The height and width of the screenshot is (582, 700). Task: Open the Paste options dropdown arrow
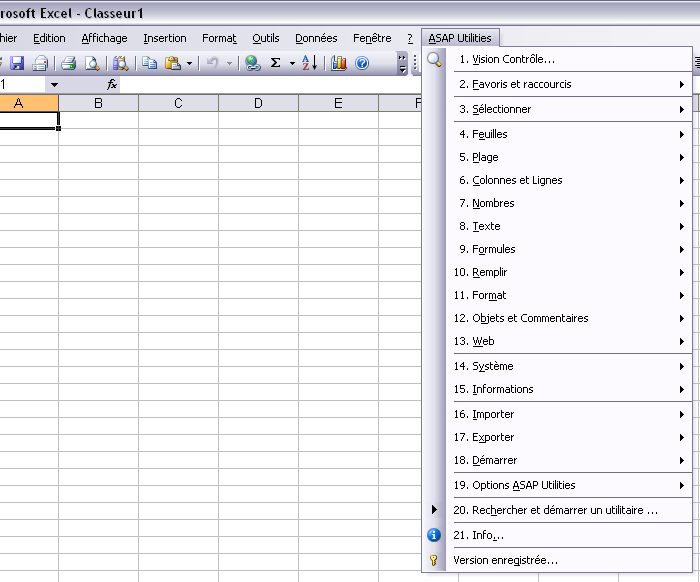pos(189,63)
